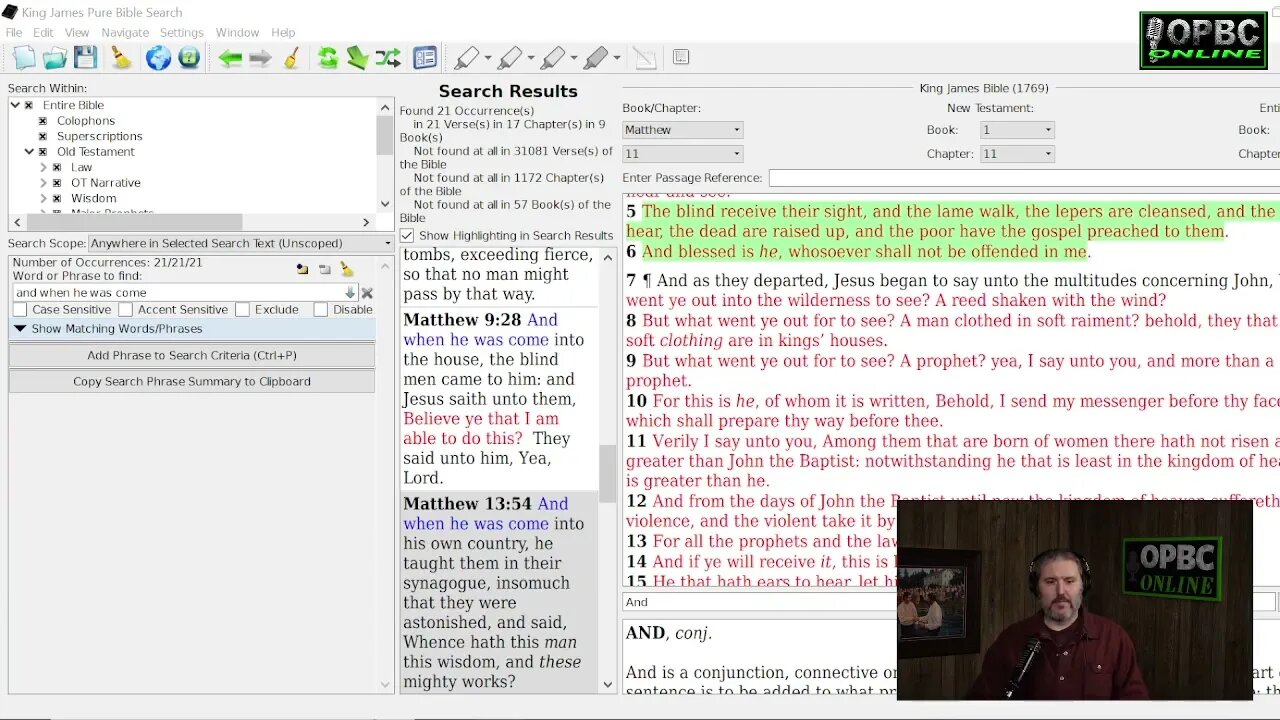Viewport: 1280px width, 720px height.
Task: Collapse the Entire Bible tree node
Action: click(x=15, y=105)
